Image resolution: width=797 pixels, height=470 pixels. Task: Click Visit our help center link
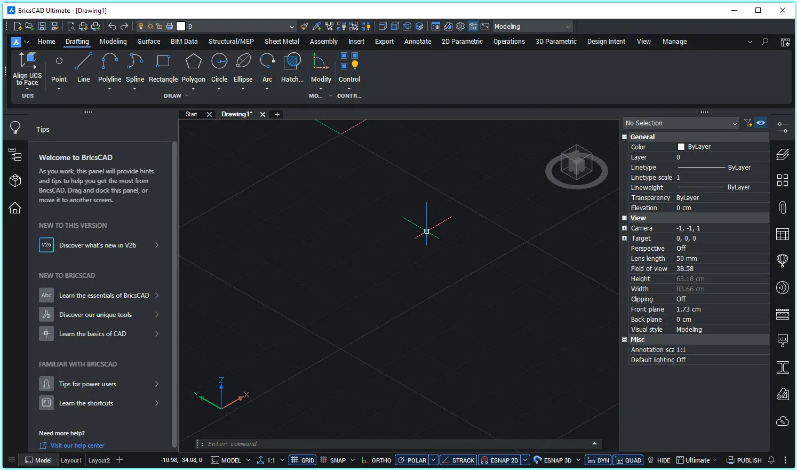[75, 445]
